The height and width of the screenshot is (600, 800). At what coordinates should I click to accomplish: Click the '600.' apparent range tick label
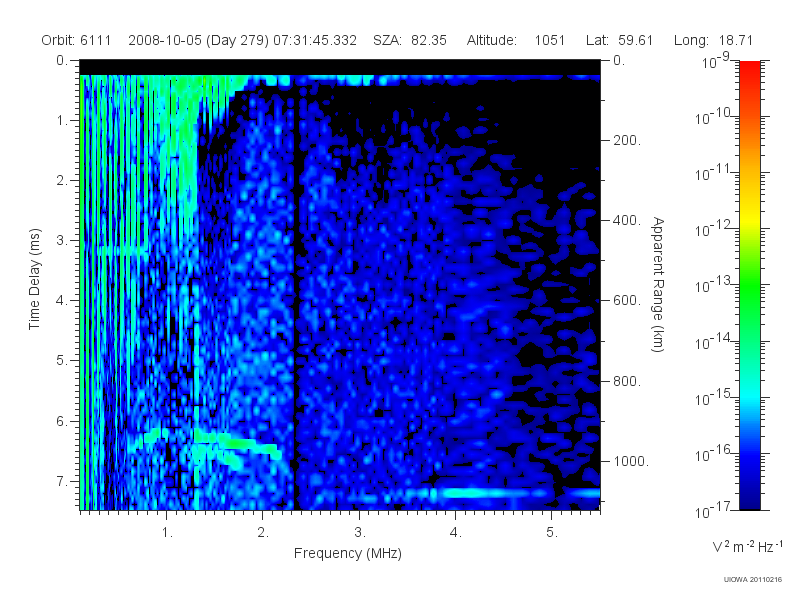click(627, 301)
